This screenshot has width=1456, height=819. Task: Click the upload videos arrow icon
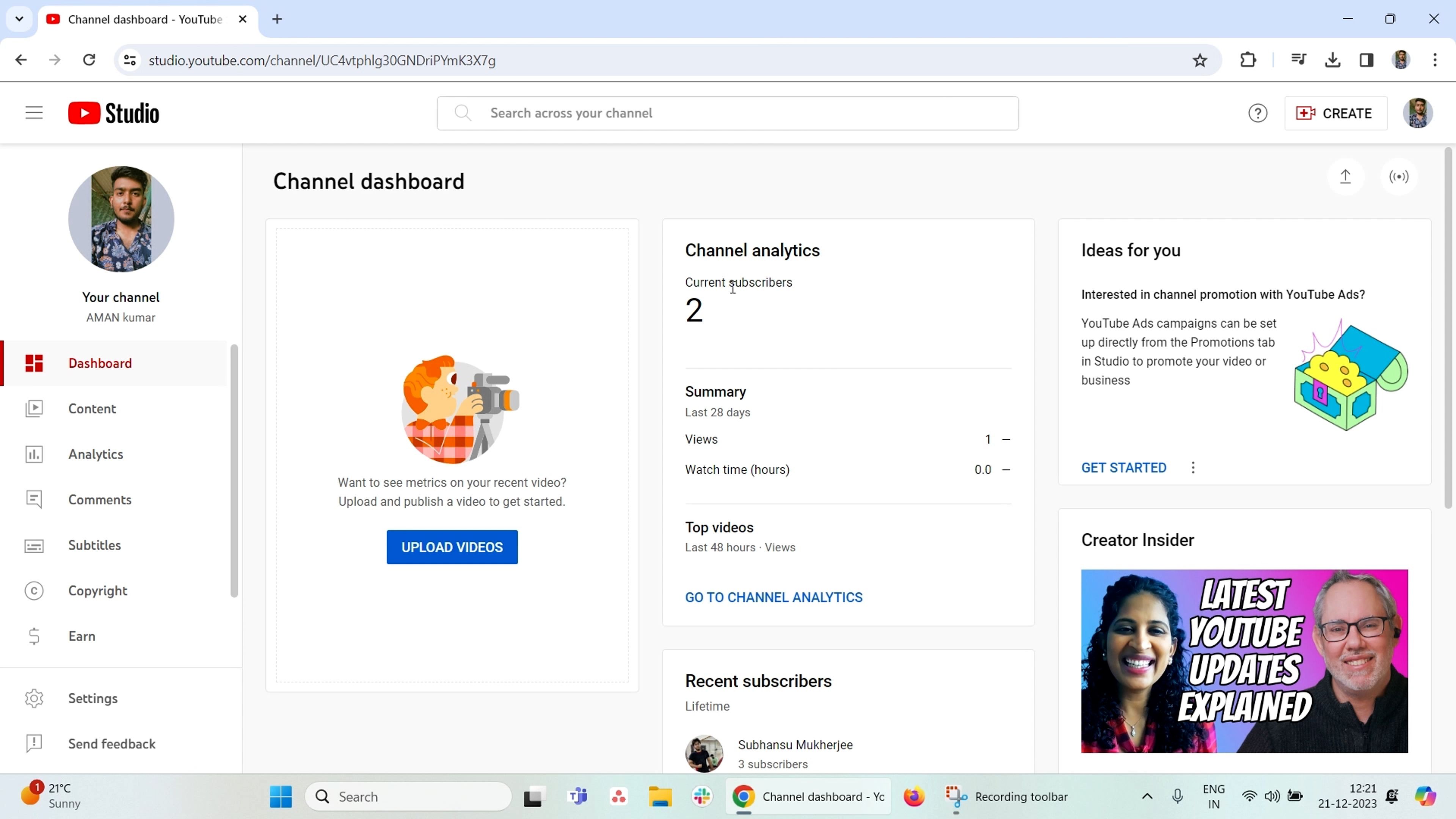[1345, 177]
